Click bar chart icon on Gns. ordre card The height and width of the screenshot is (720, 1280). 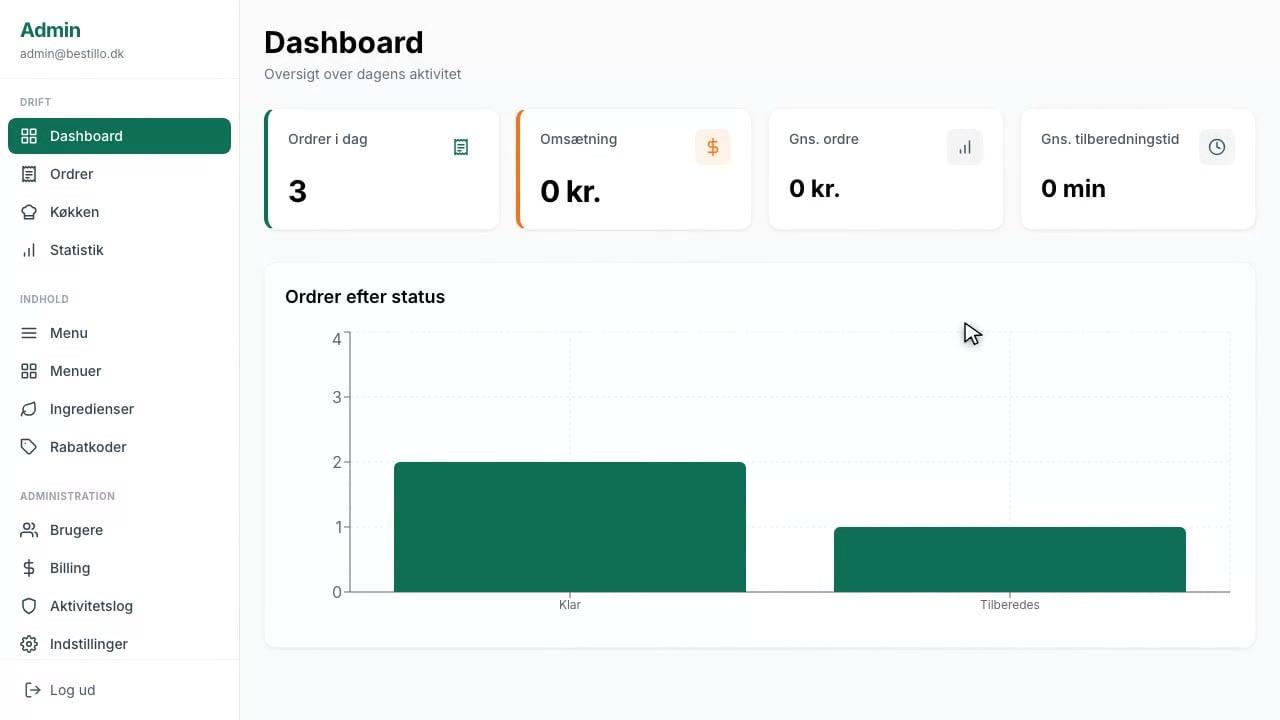965,147
